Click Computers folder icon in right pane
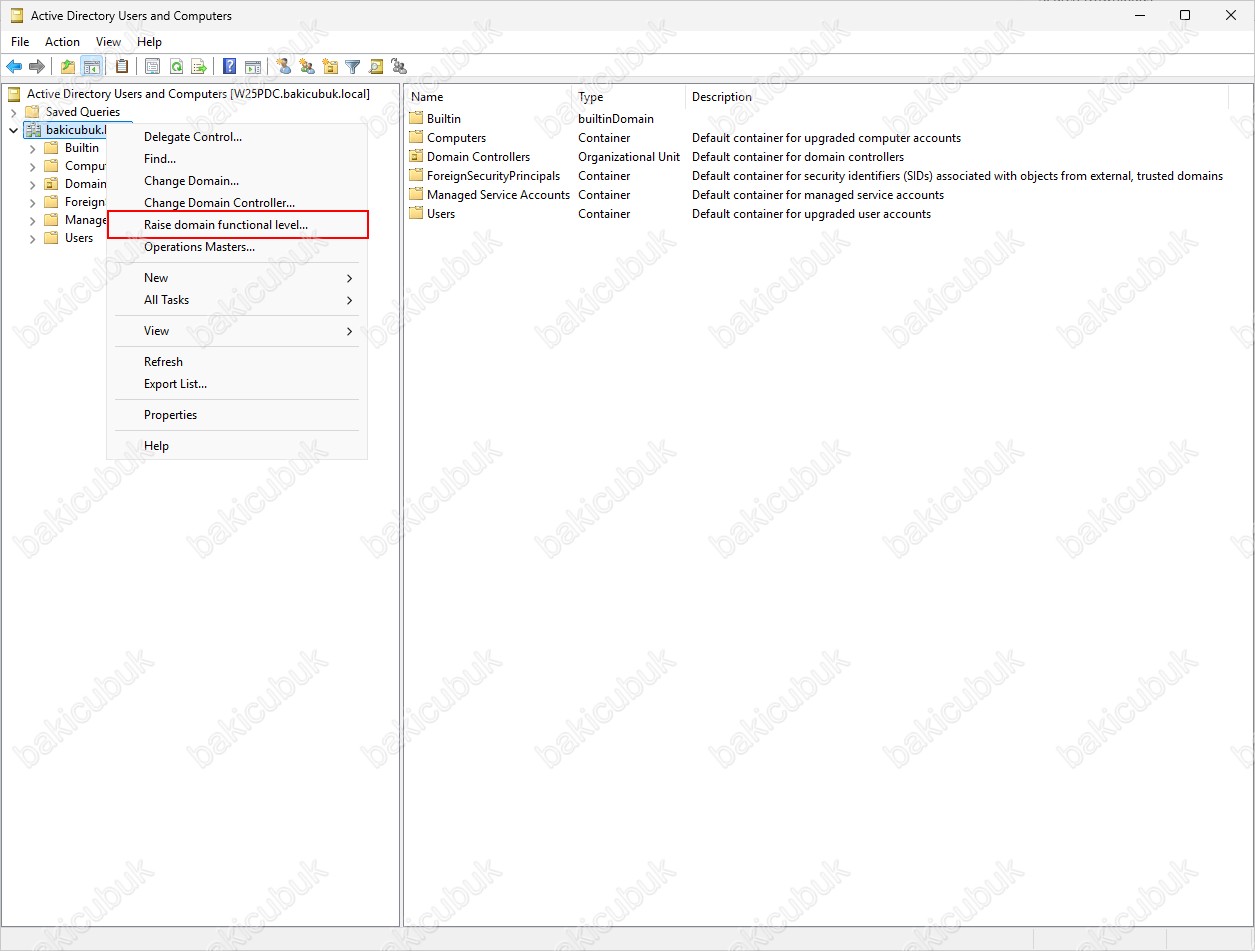Image resolution: width=1255 pixels, height=951 pixels. [417, 137]
